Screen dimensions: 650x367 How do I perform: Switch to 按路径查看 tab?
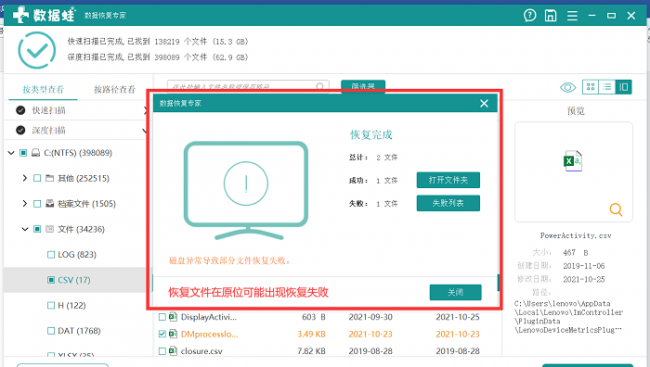(114, 89)
